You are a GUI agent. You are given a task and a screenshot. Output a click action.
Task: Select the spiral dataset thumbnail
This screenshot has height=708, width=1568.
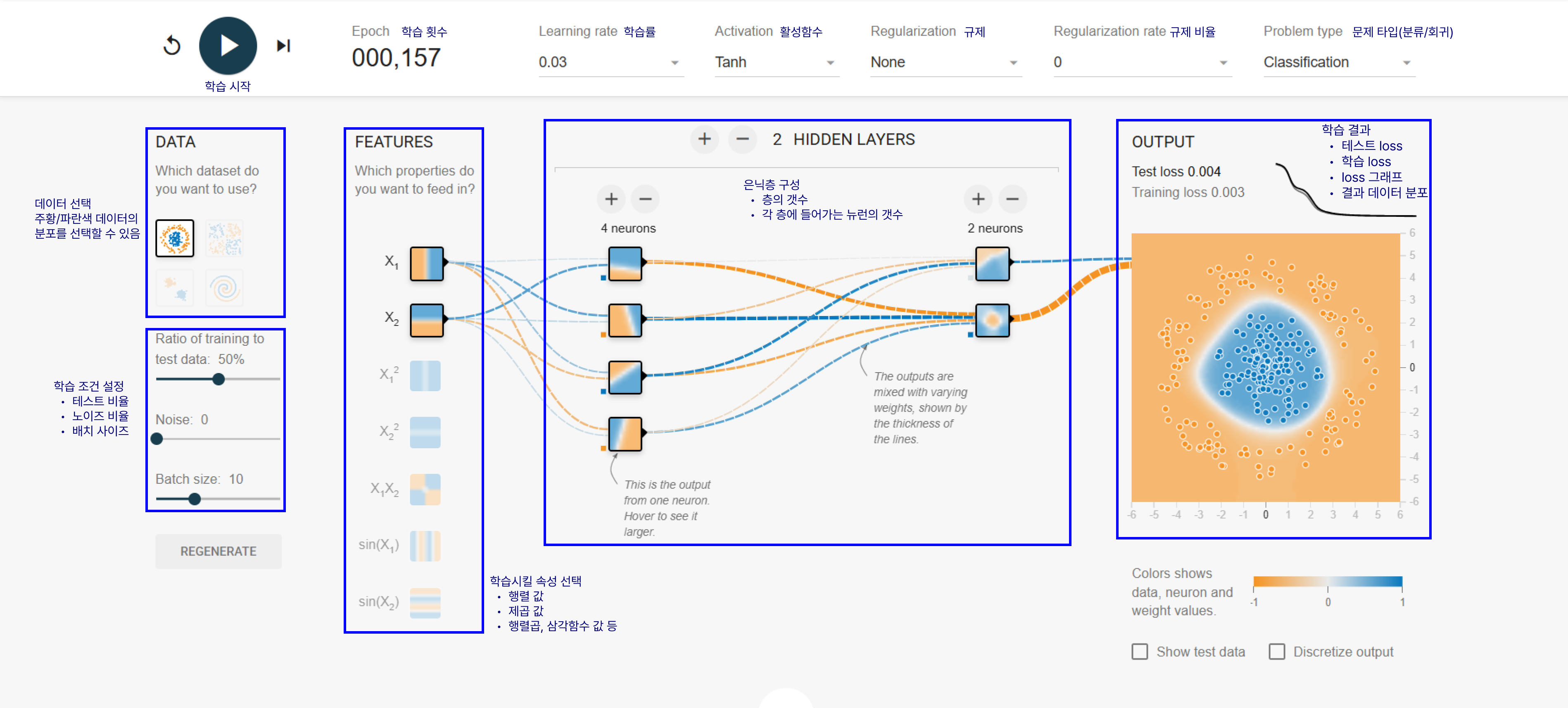(x=225, y=287)
